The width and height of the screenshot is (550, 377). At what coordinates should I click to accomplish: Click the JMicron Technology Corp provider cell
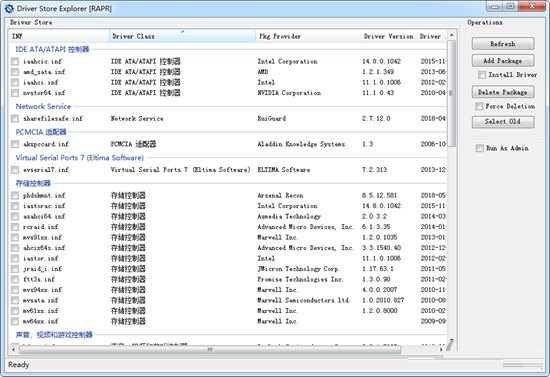[299, 269]
